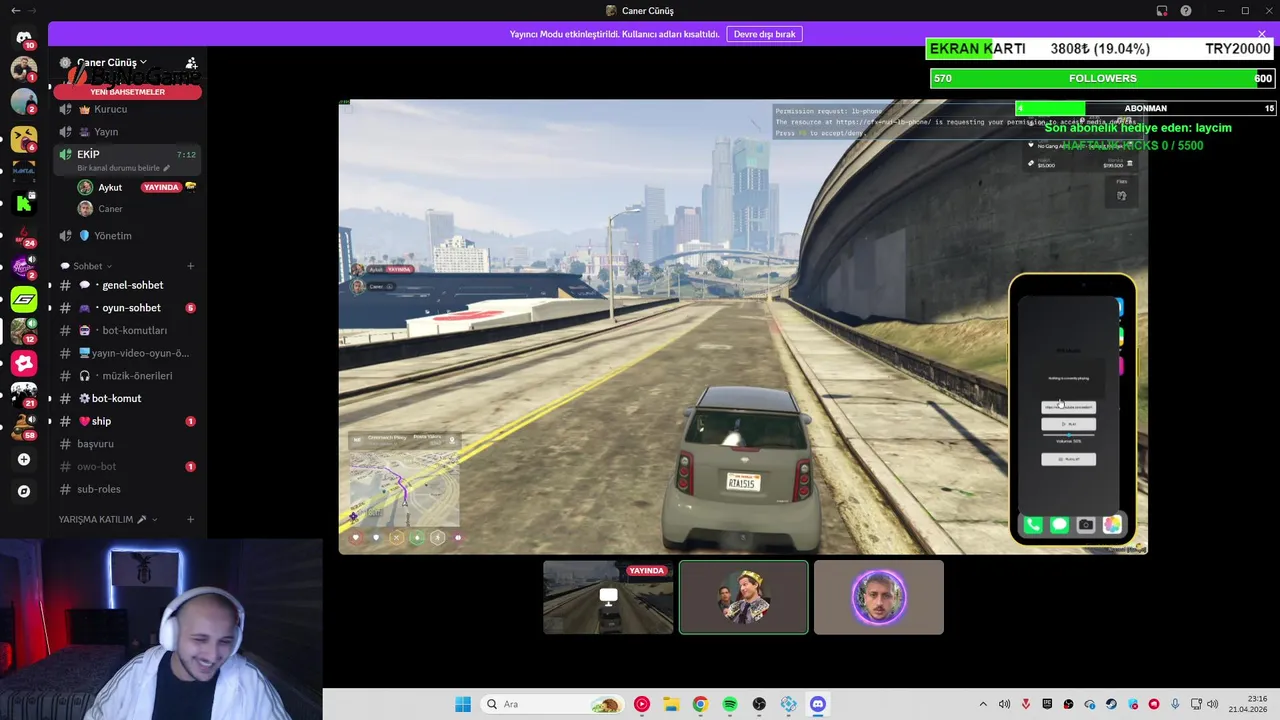Expand the Yarışma Katılım category
This screenshot has width=1280, height=720.
coord(108,520)
